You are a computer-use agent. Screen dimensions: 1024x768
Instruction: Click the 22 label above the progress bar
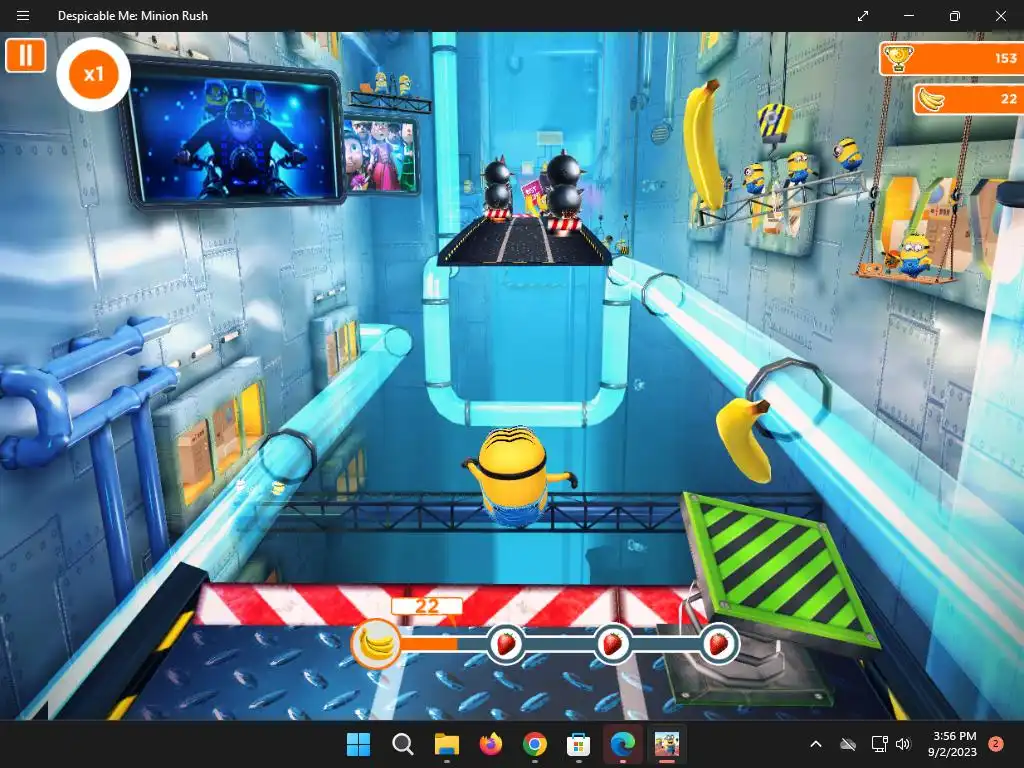pyautogui.click(x=427, y=606)
